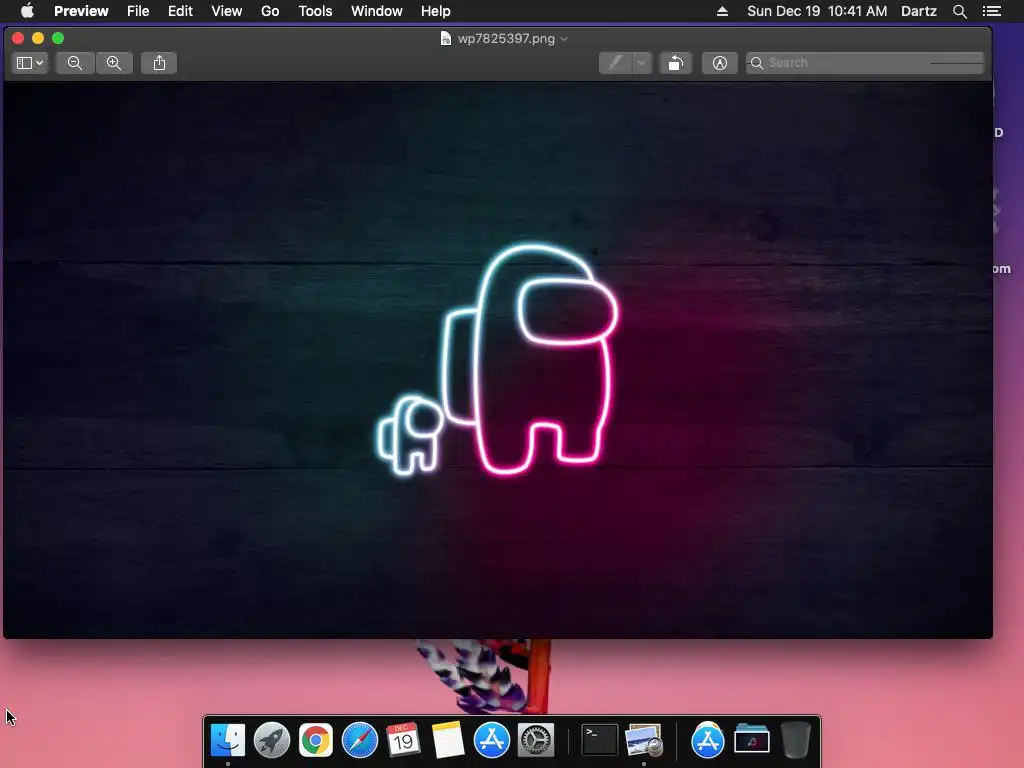Click the neon crewmate image in Preview
Viewport: 1024px width, 768px height.
[498, 360]
